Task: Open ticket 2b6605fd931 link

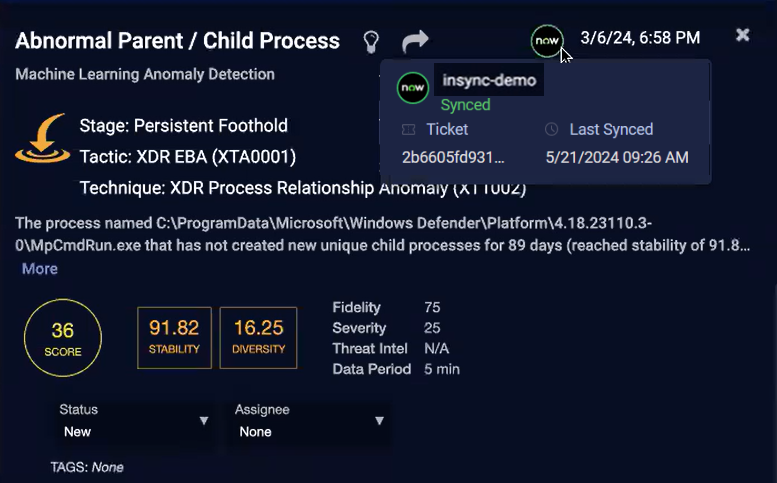Action: [453, 157]
